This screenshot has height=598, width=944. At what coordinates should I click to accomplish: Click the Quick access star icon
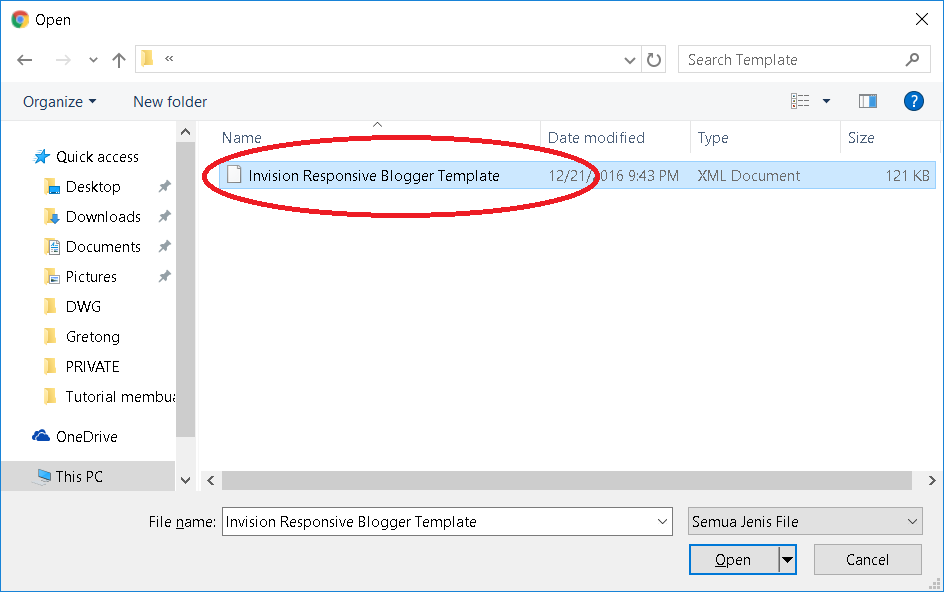pyautogui.click(x=42, y=157)
